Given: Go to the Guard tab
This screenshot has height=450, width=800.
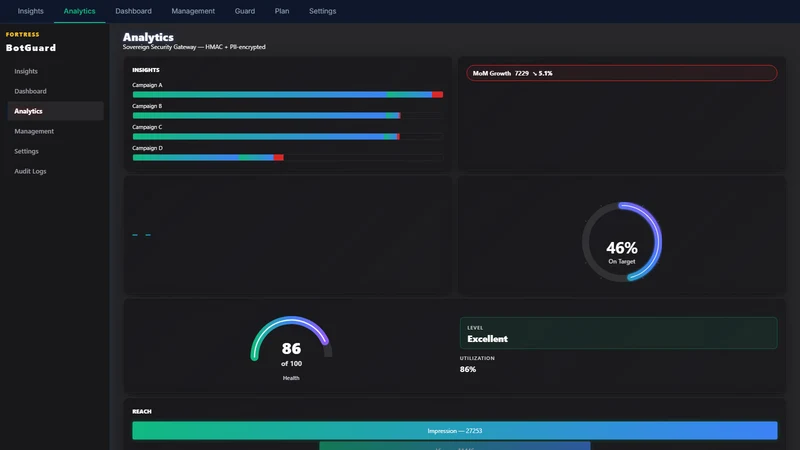Looking at the screenshot, I should tap(245, 11).
